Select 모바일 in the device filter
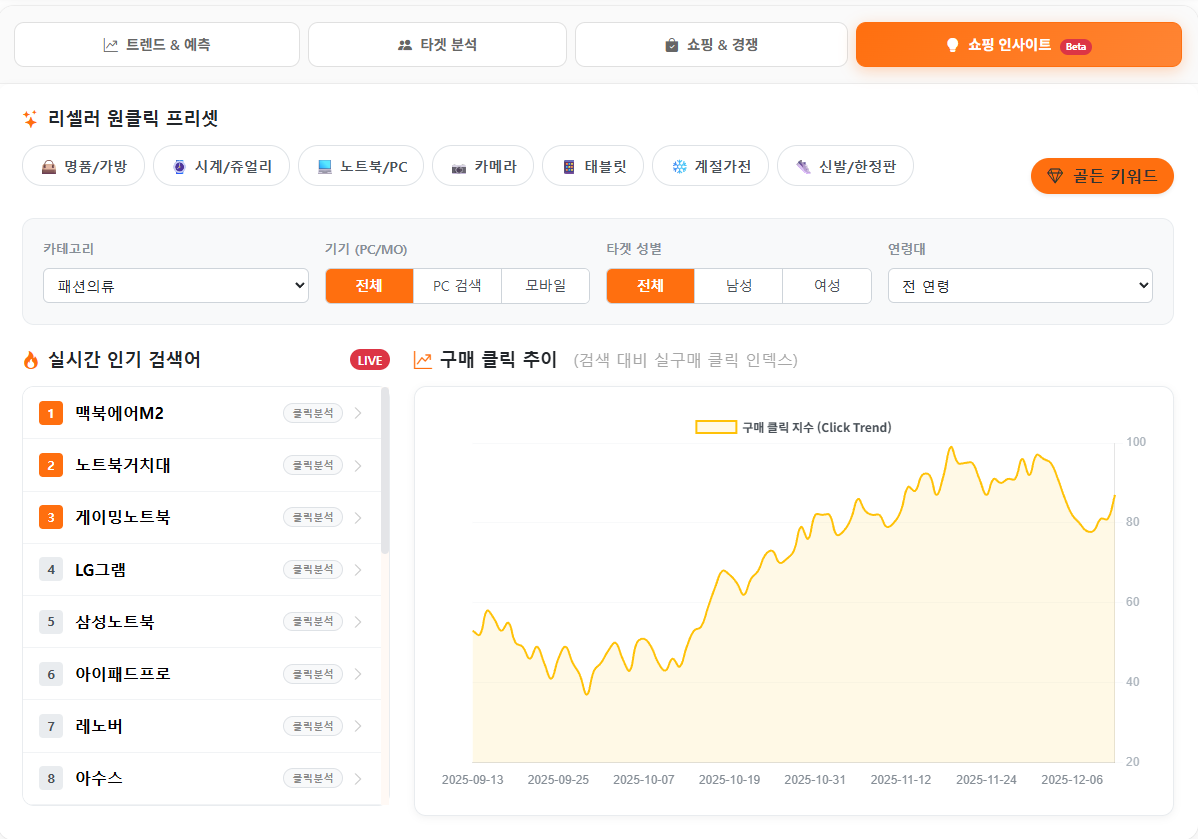This screenshot has height=839, width=1198. [x=545, y=285]
